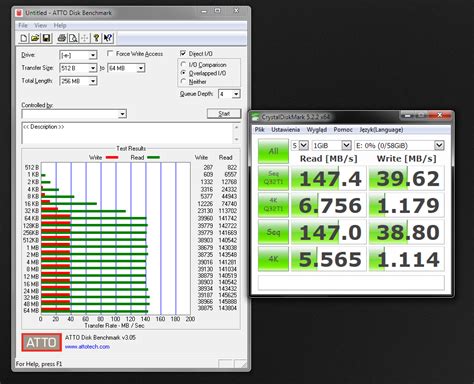This screenshot has width=474, height=384.
Task: Open the Queue Depth dropdown
Action: pos(236,94)
